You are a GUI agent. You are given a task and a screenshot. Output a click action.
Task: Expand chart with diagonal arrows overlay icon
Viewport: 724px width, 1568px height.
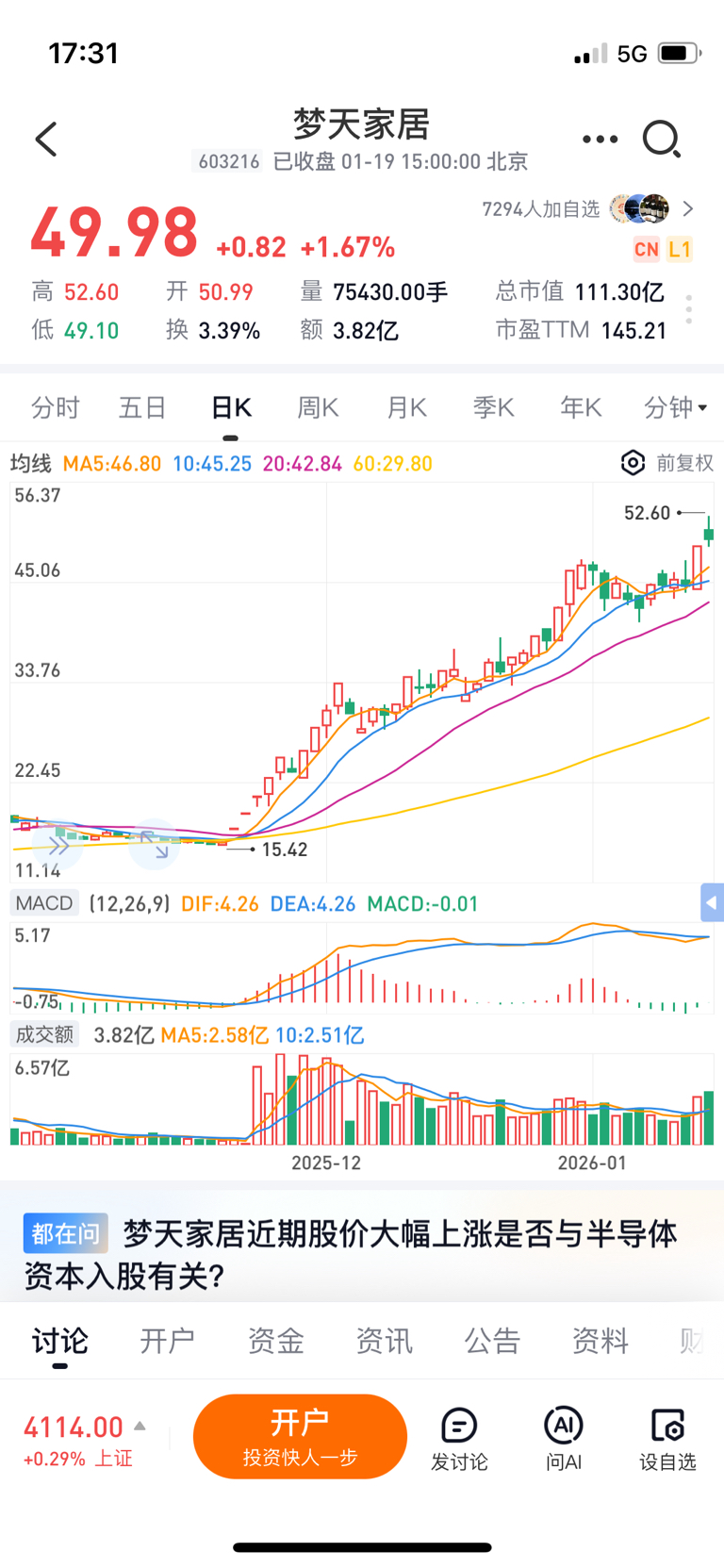(154, 844)
